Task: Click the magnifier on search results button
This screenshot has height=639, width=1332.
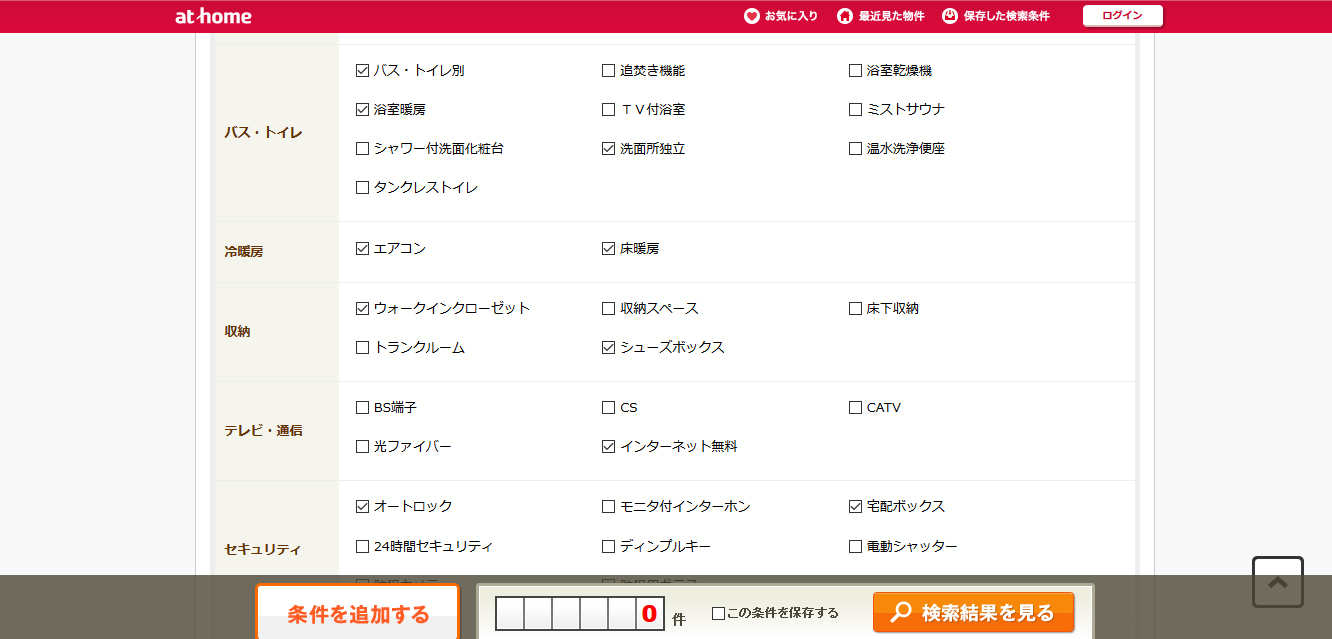Action: [901, 612]
